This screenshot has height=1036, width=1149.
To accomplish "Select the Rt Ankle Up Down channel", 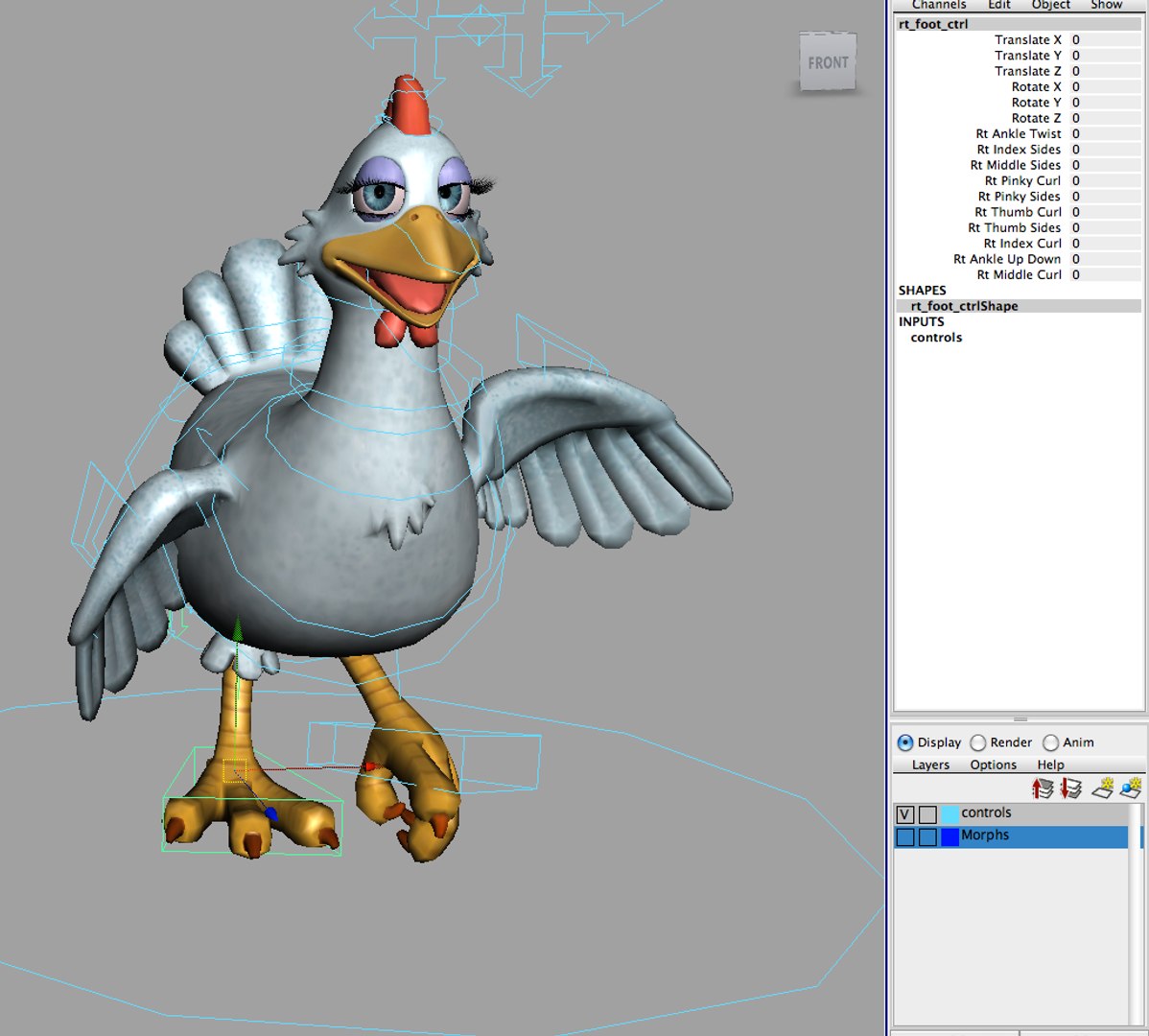I will click(x=1007, y=259).
